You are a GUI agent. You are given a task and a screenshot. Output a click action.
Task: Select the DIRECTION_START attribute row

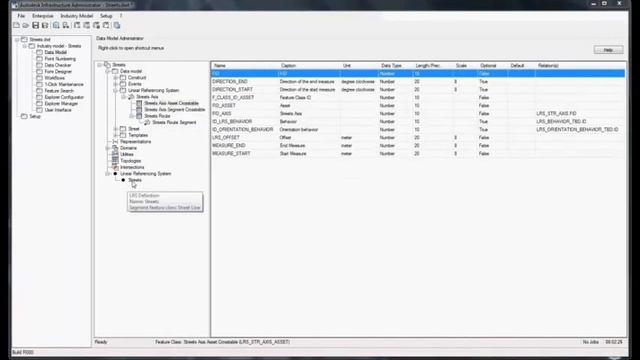[x=418, y=89]
